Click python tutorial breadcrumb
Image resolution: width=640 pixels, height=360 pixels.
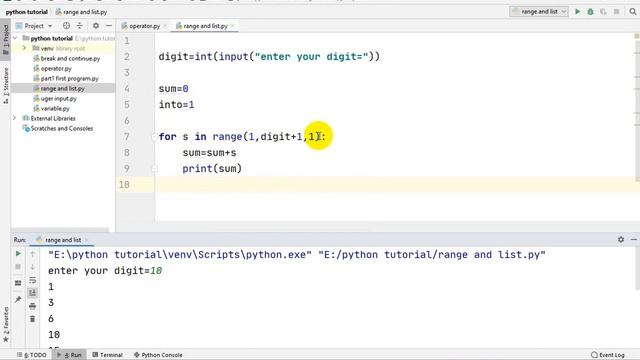[27, 12]
